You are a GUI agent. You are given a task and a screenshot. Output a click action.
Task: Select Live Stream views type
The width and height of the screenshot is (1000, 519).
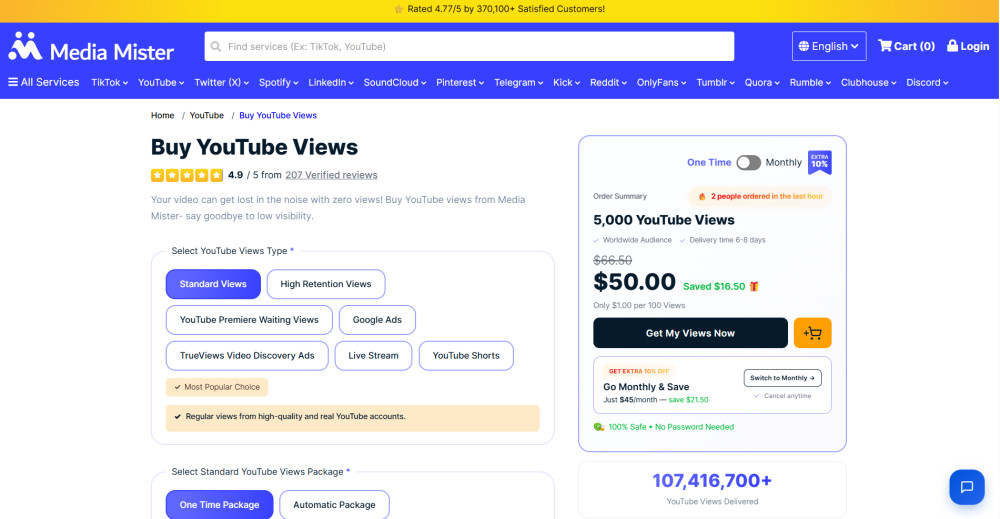pos(373,355)
